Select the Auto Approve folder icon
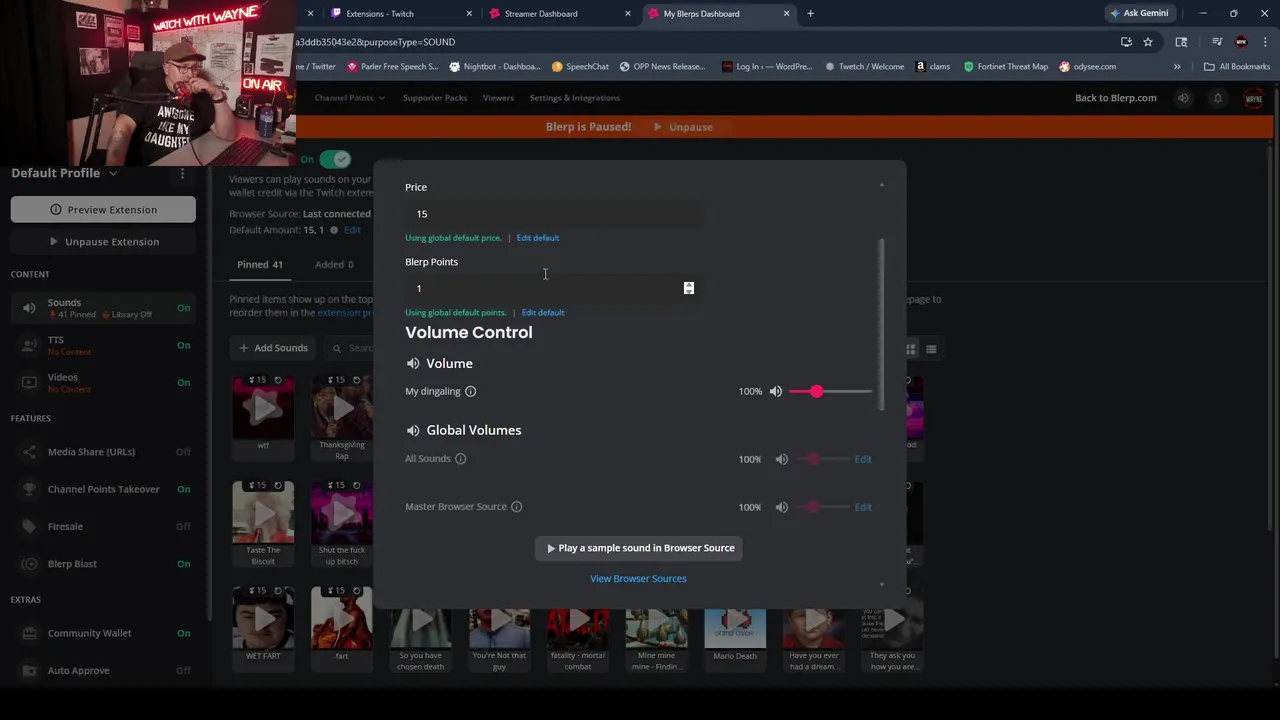This screenshot has width=1280, height=720. click(29, 670)
